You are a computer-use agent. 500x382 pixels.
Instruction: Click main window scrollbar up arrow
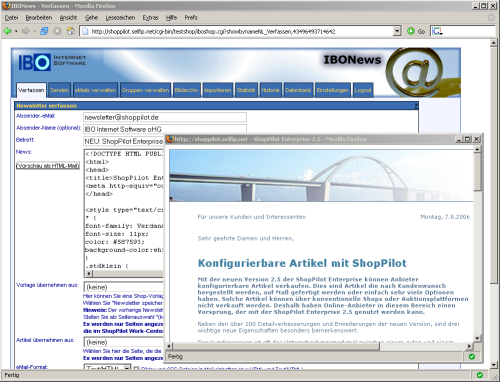pyautogui.click(x=494, y=43)
